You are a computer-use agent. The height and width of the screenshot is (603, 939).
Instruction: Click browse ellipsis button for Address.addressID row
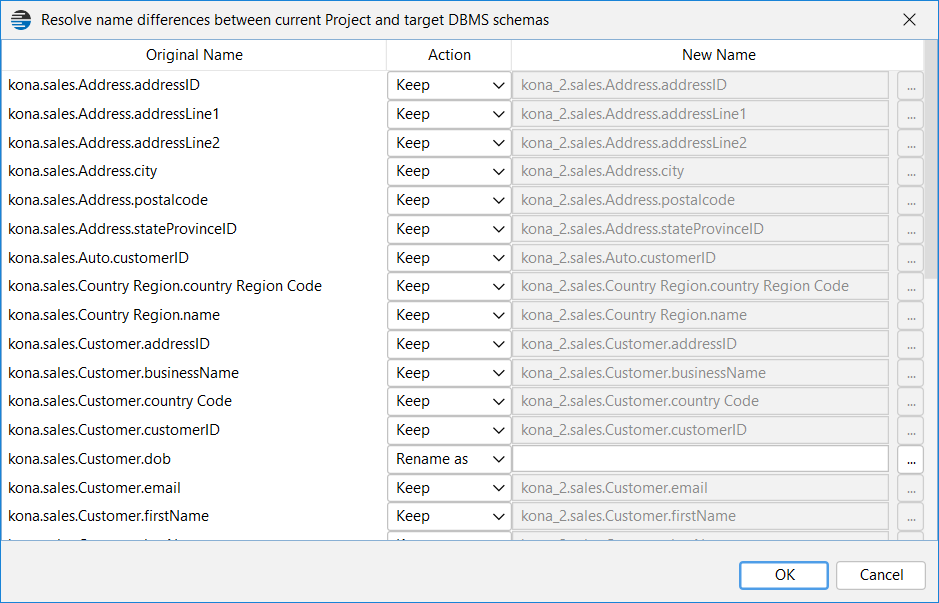pos(910,85)
